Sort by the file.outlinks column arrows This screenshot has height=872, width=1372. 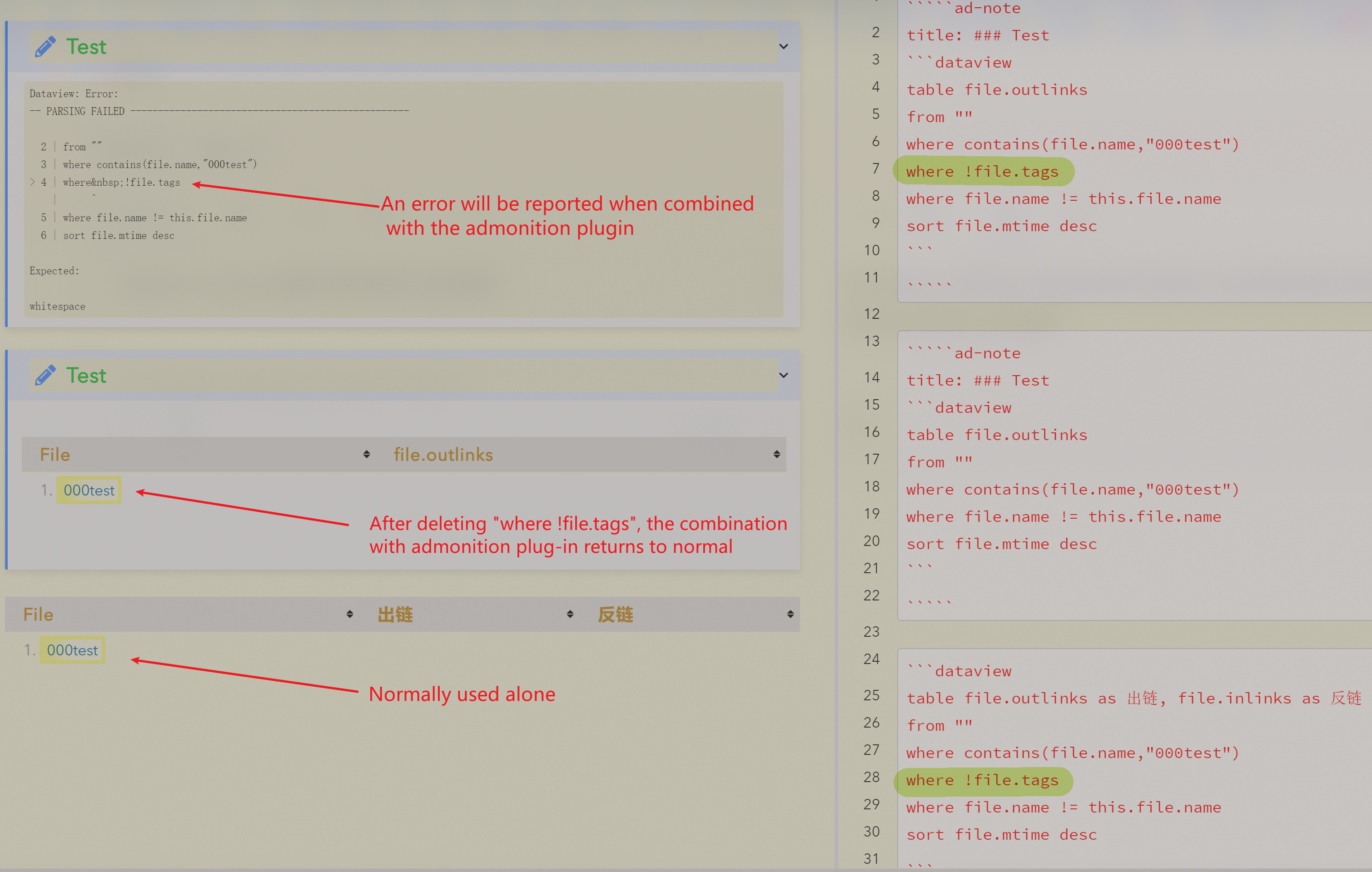[776, 455]
